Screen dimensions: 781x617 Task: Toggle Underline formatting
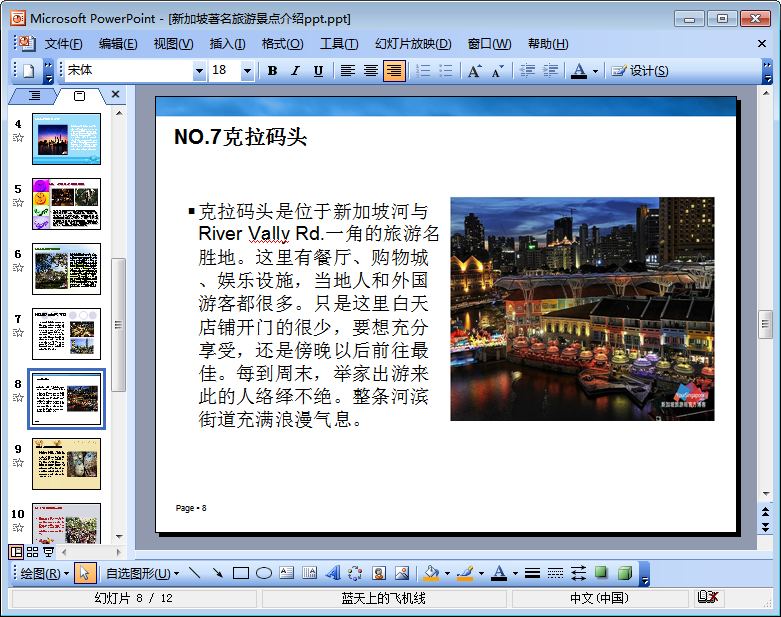tap(318, 71)
